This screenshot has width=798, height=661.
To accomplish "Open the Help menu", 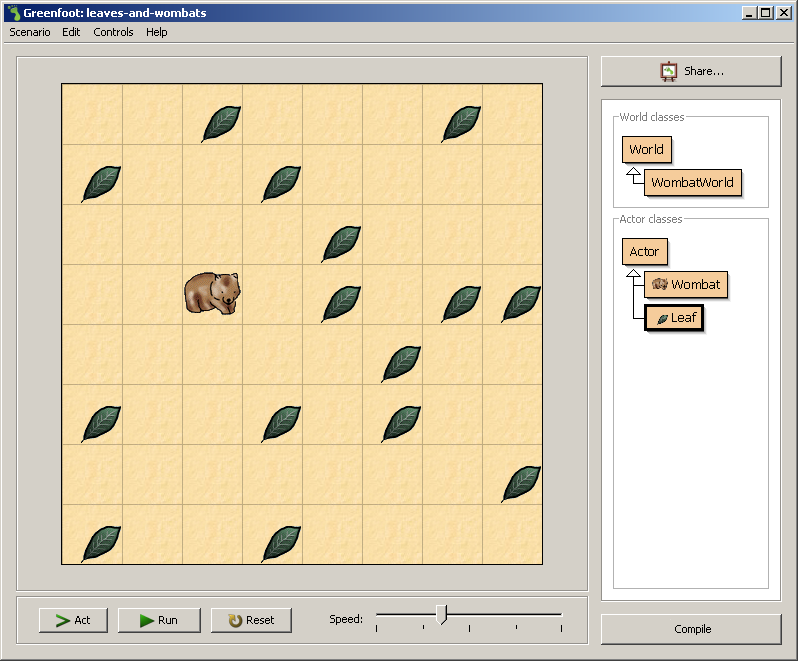I will (x=156, y=32).
